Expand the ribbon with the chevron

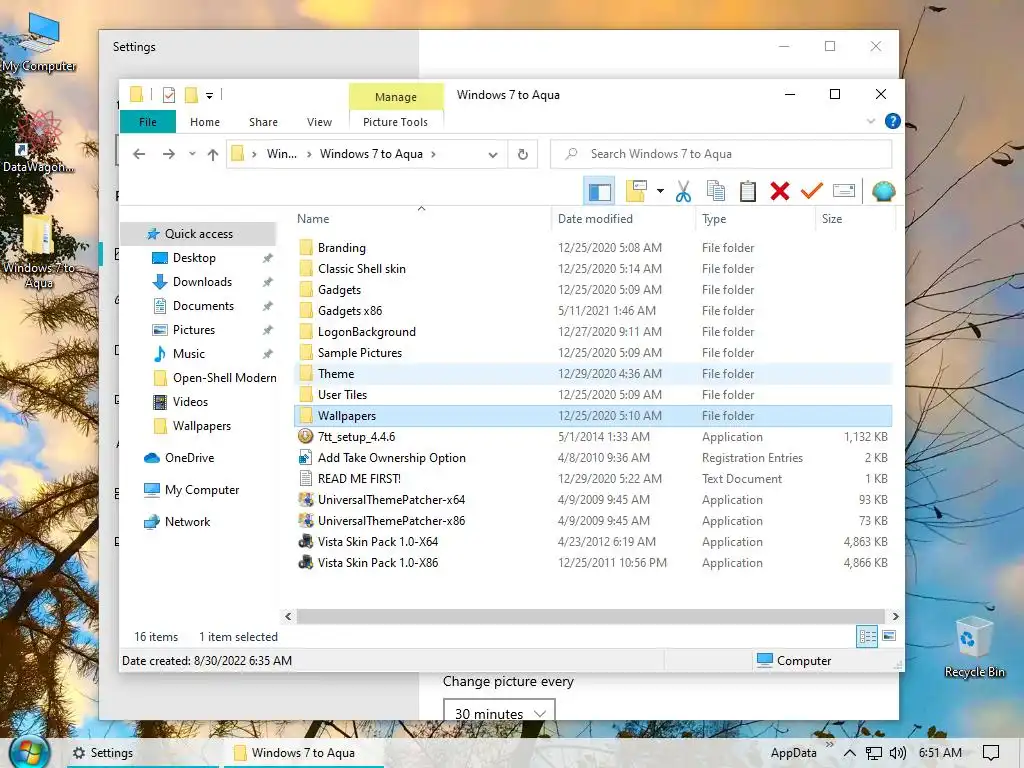(871, 121)
